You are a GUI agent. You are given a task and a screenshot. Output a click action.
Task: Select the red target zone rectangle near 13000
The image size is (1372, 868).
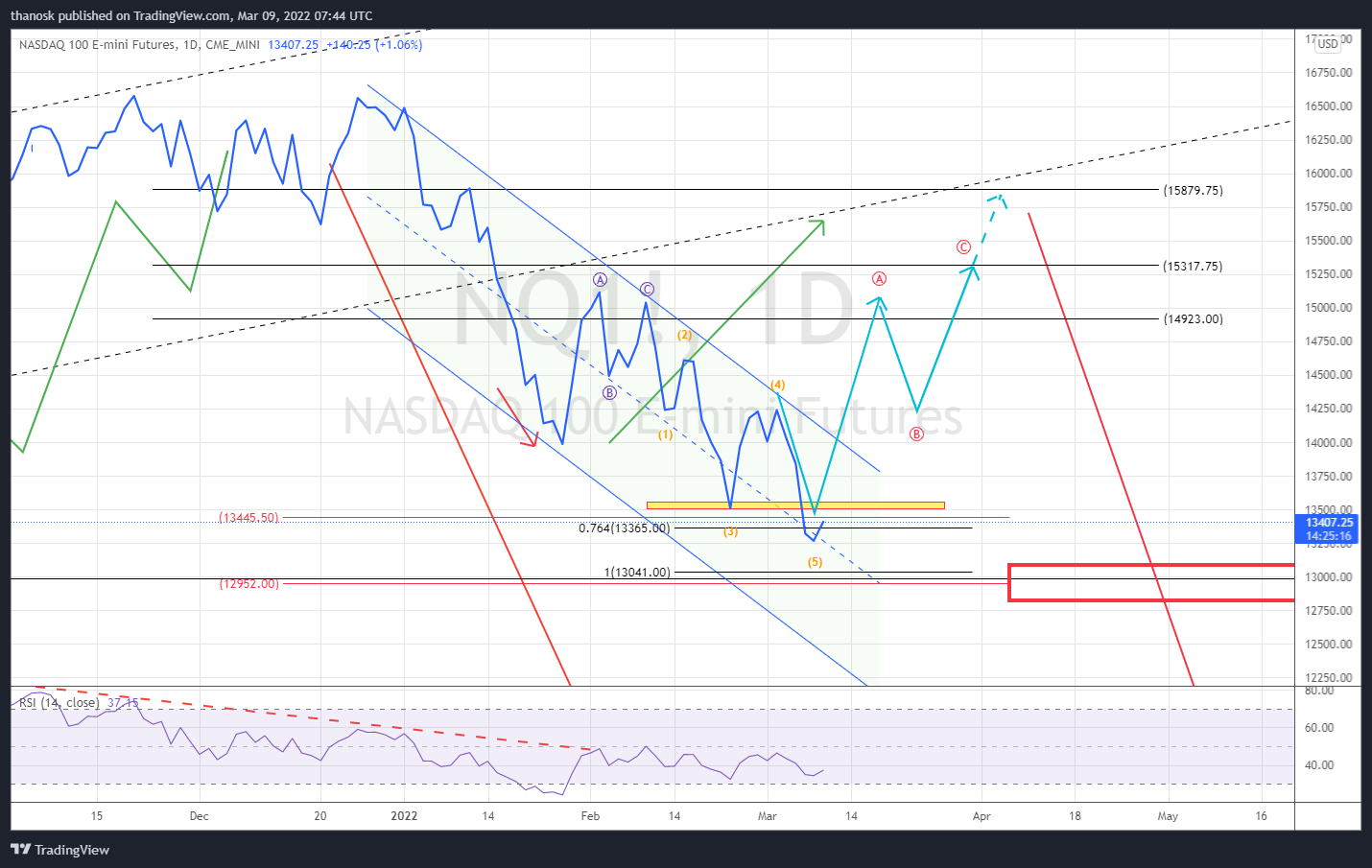pos(1151,583)
